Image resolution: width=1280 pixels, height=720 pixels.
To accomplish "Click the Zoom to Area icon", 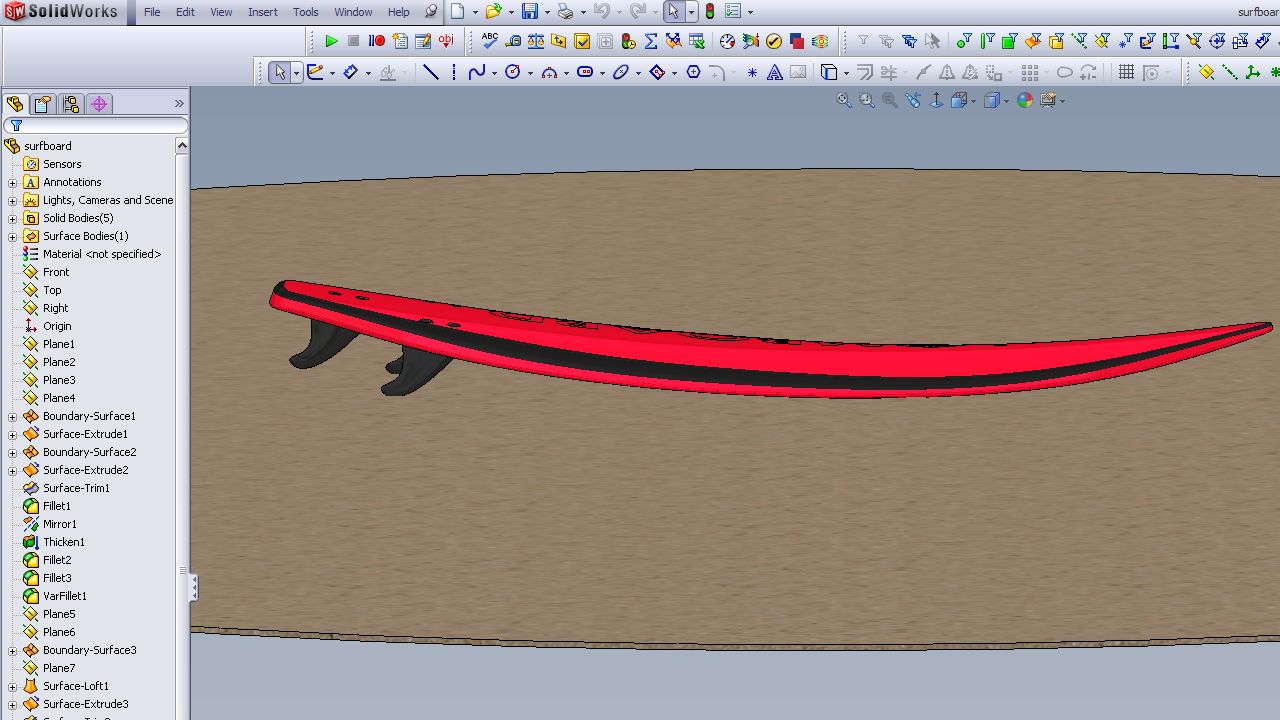I will pos(867,100).
